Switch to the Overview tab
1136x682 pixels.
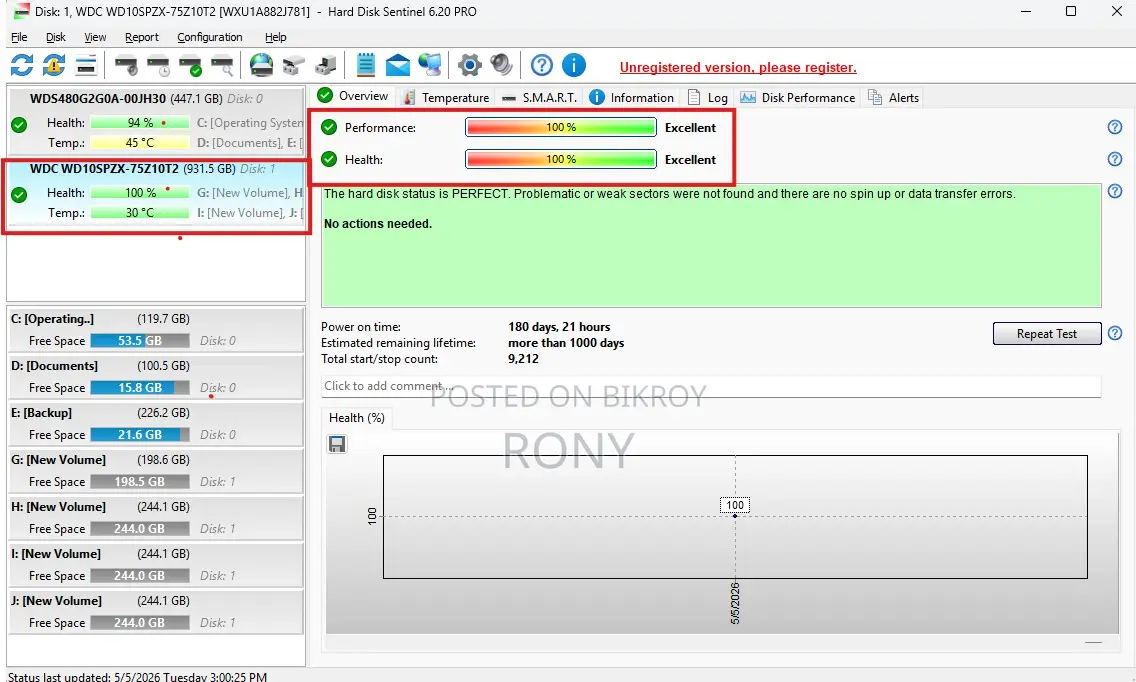click(354, 96)
